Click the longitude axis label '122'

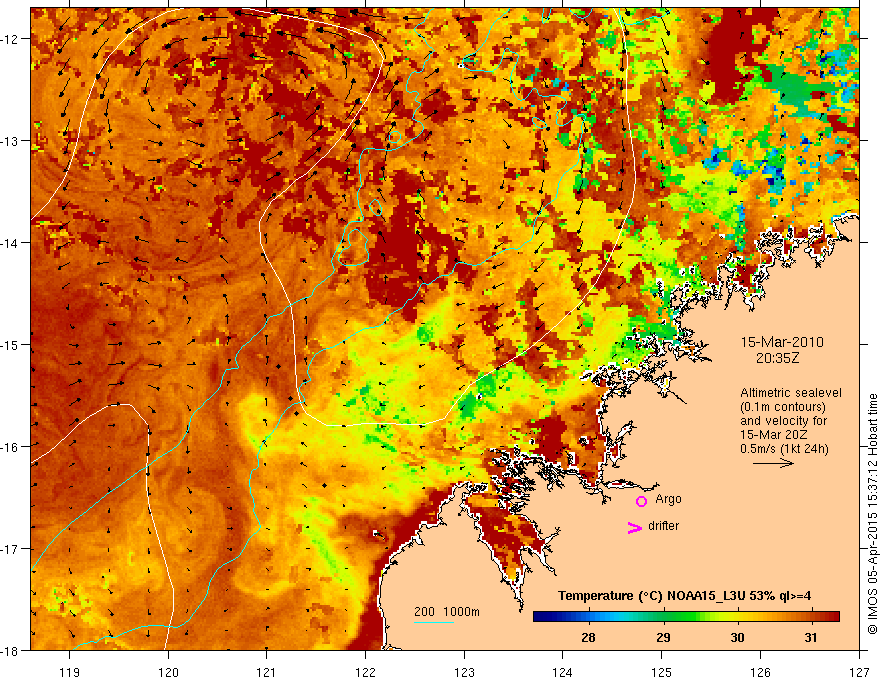click(x=365, y=672)
